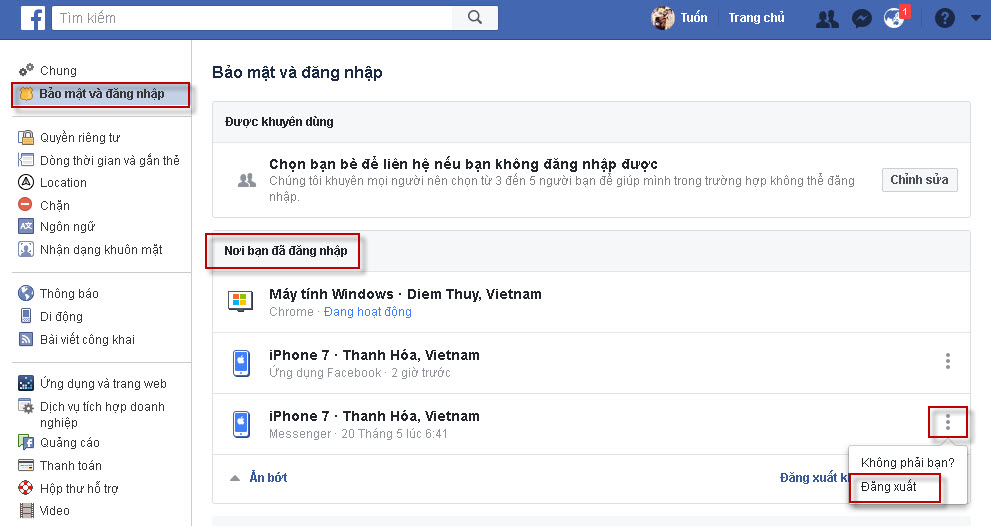Open Nhận dạng khuôn mặt settings
The width and height of the screenshot is (991, 528).
(101, 250)
